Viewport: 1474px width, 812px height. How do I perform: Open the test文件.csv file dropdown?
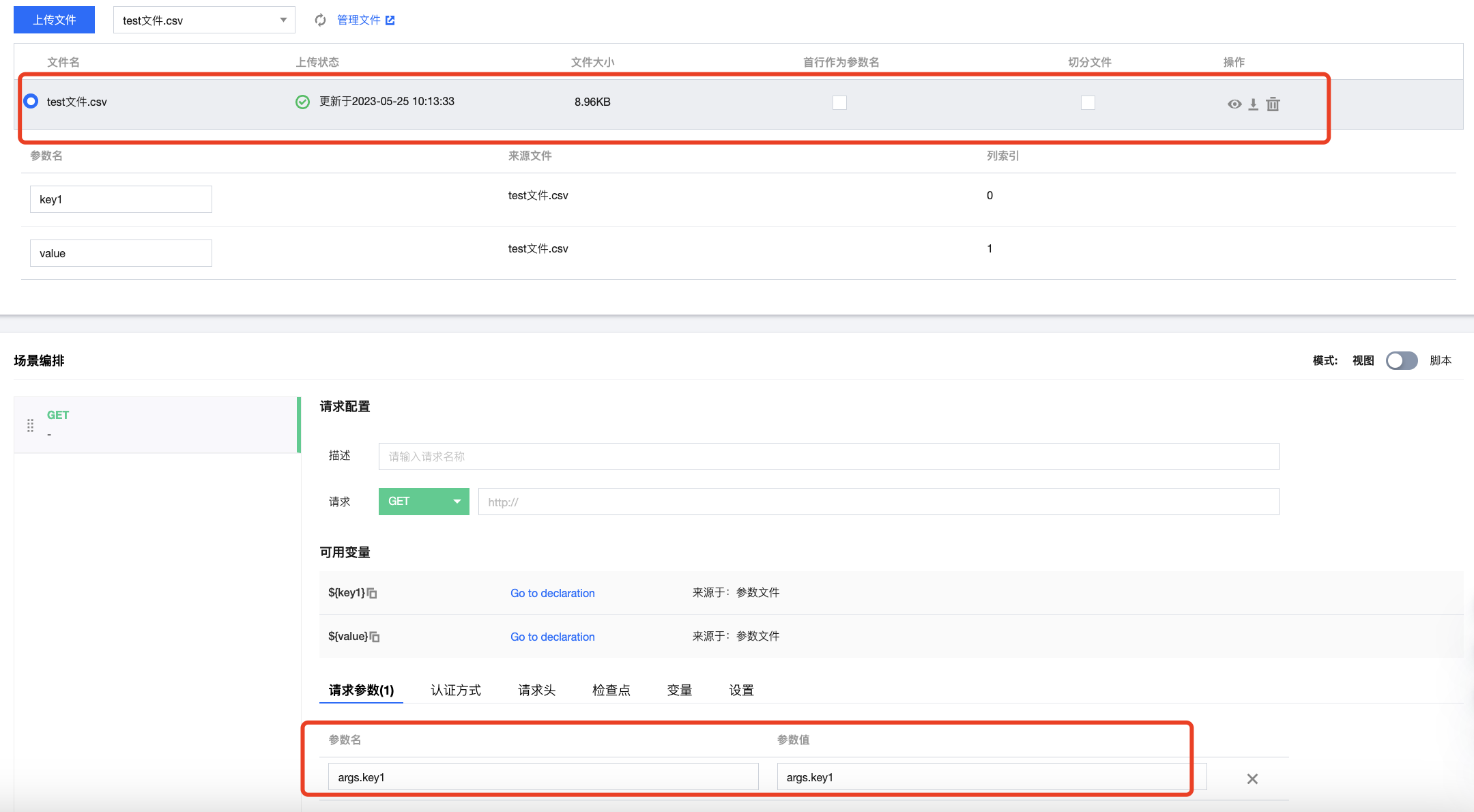(204, 20)
